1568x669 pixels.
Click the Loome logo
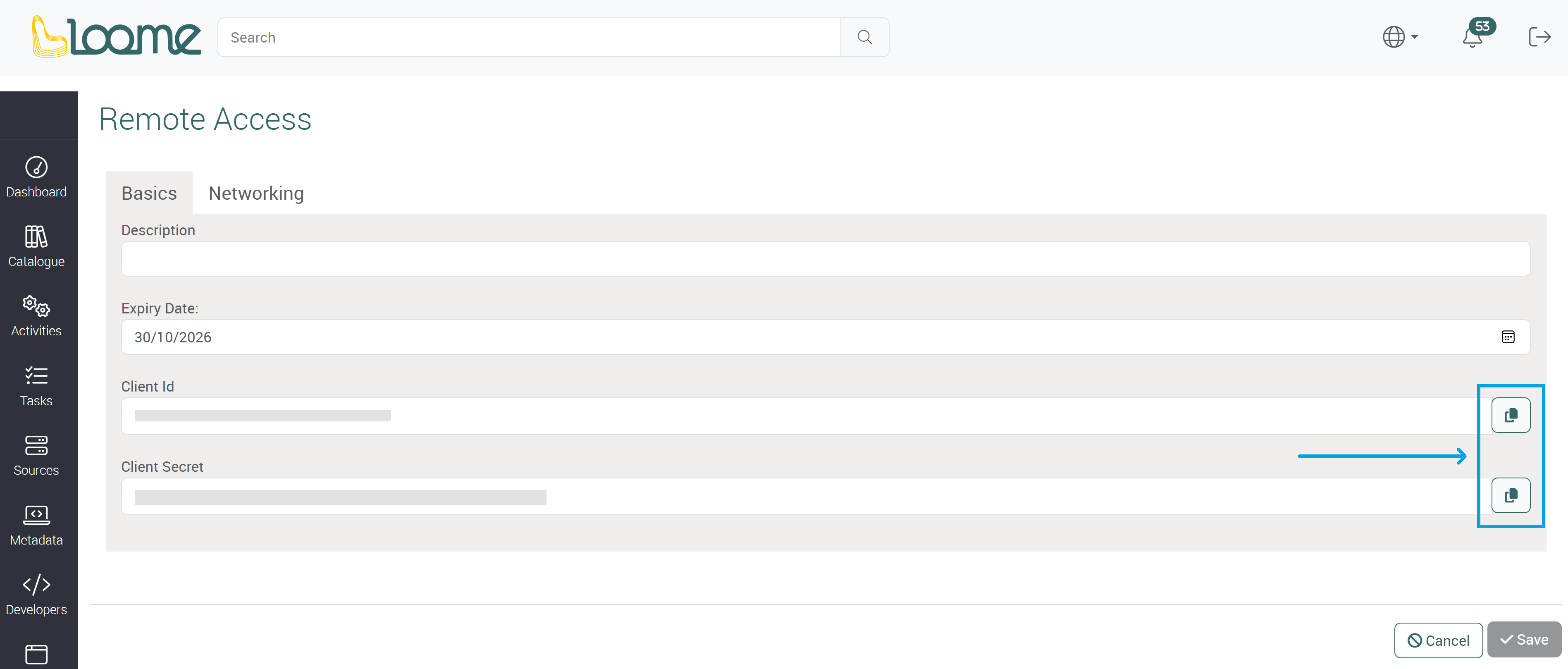(116, 36)
